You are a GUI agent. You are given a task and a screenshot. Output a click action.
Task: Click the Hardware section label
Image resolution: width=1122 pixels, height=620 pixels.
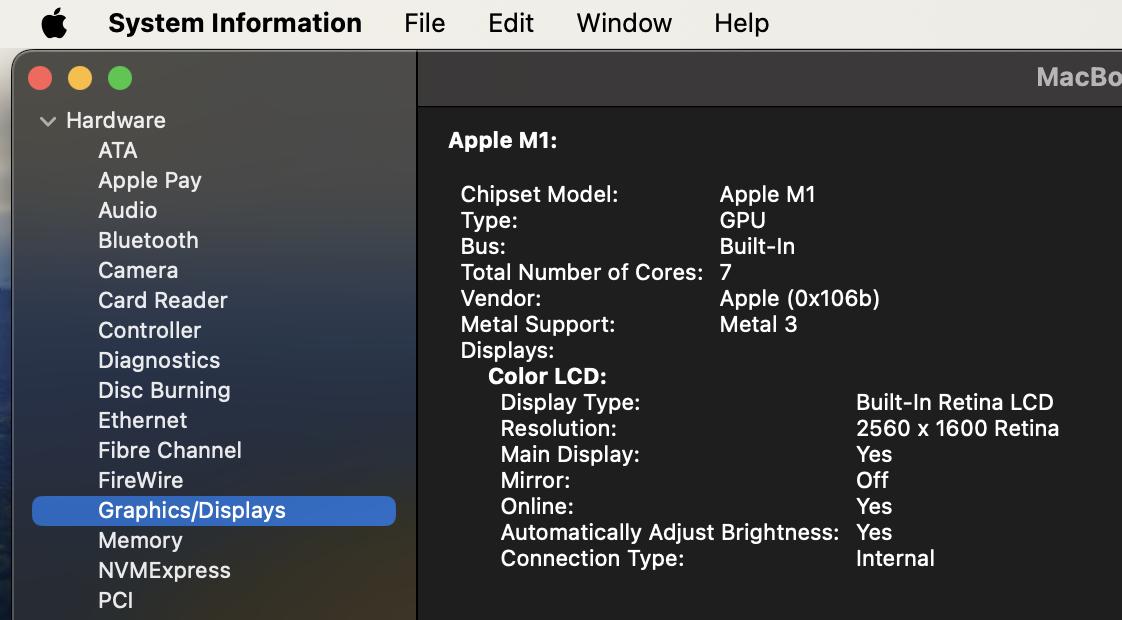(116, 120)
